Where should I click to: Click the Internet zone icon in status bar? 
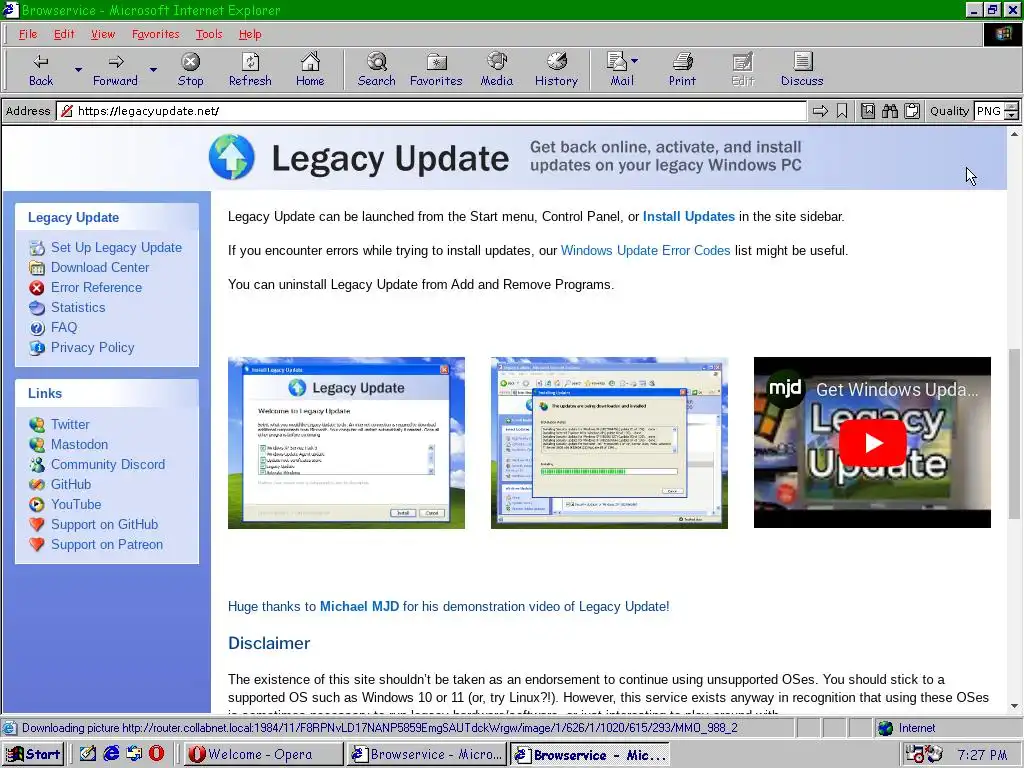886,728
